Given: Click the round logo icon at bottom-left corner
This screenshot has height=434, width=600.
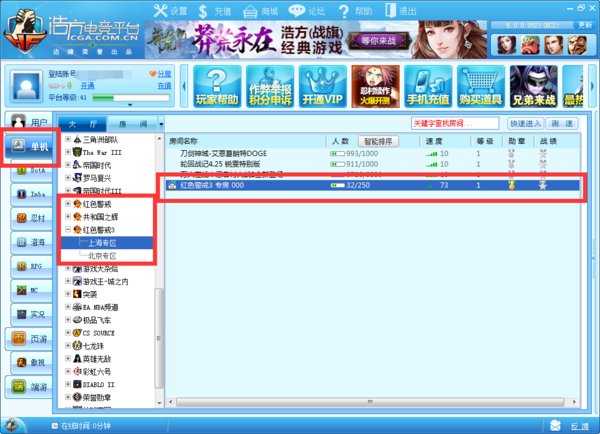Looking at the screenshot, I should [x=11, y=425].
